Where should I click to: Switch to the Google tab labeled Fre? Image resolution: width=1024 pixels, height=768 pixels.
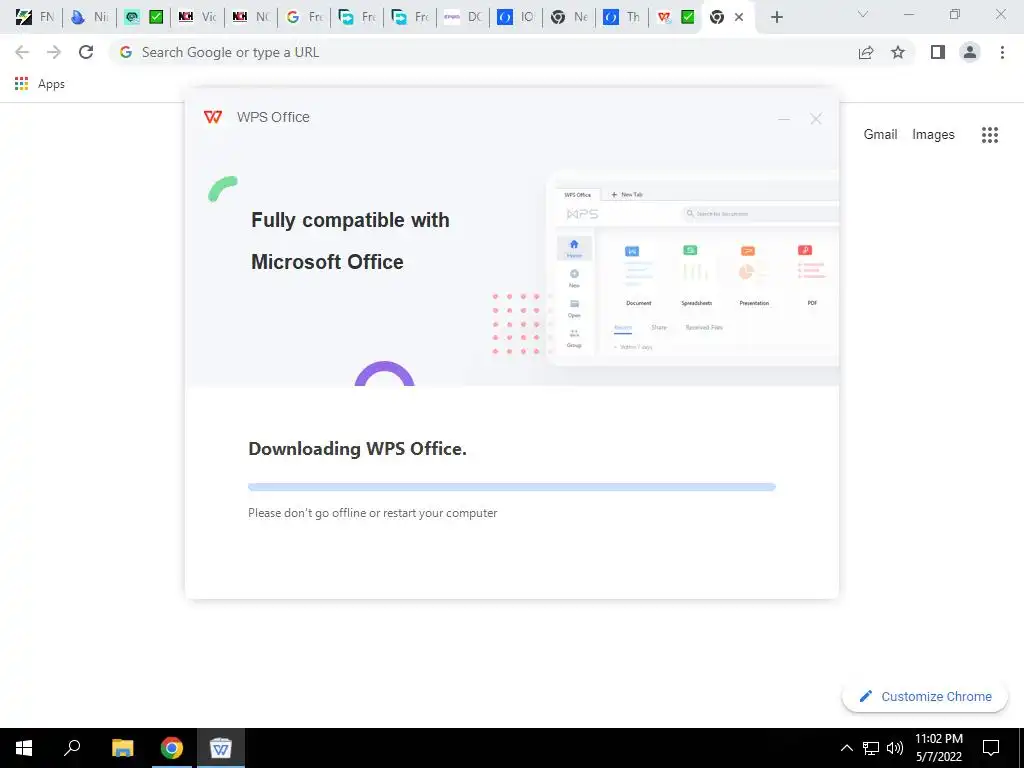[x=305, y=17]
